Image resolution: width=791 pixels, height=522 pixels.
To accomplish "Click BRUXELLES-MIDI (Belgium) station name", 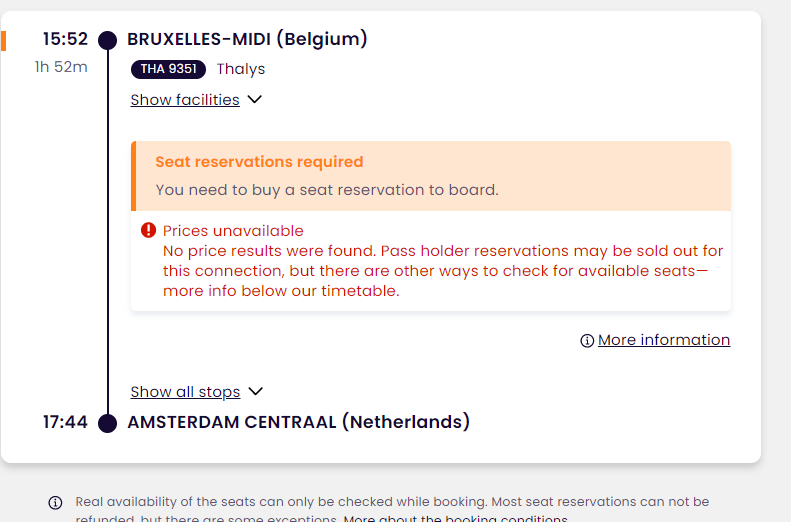I will coord(247,39).
